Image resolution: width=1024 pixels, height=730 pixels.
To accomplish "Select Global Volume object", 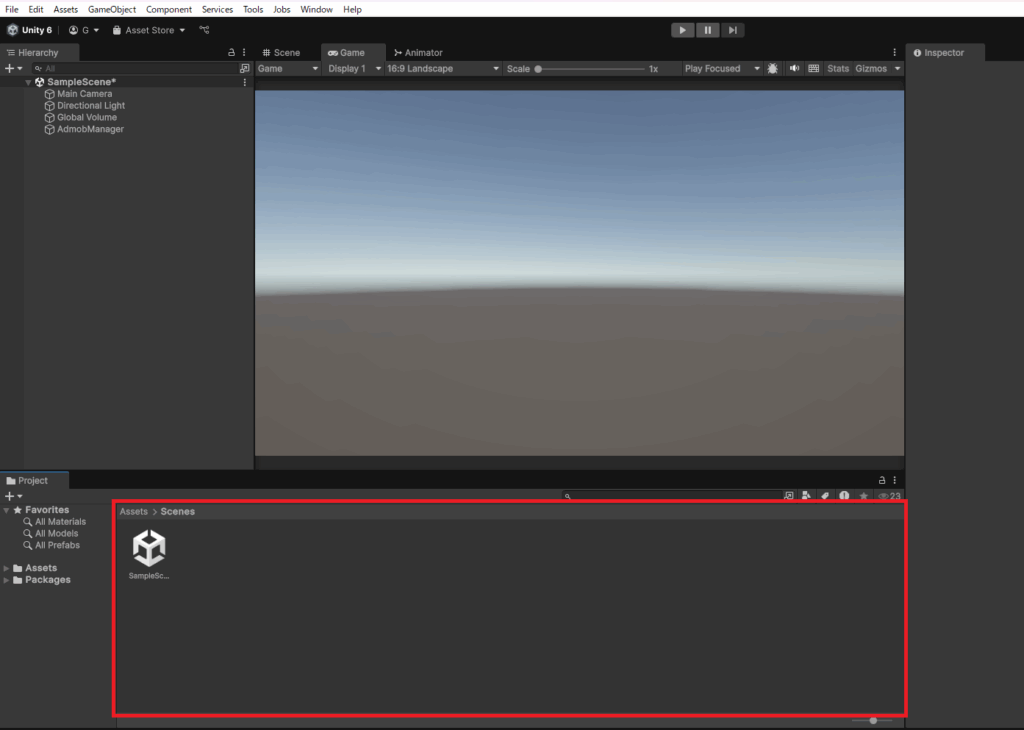I will tap(87, 118).
